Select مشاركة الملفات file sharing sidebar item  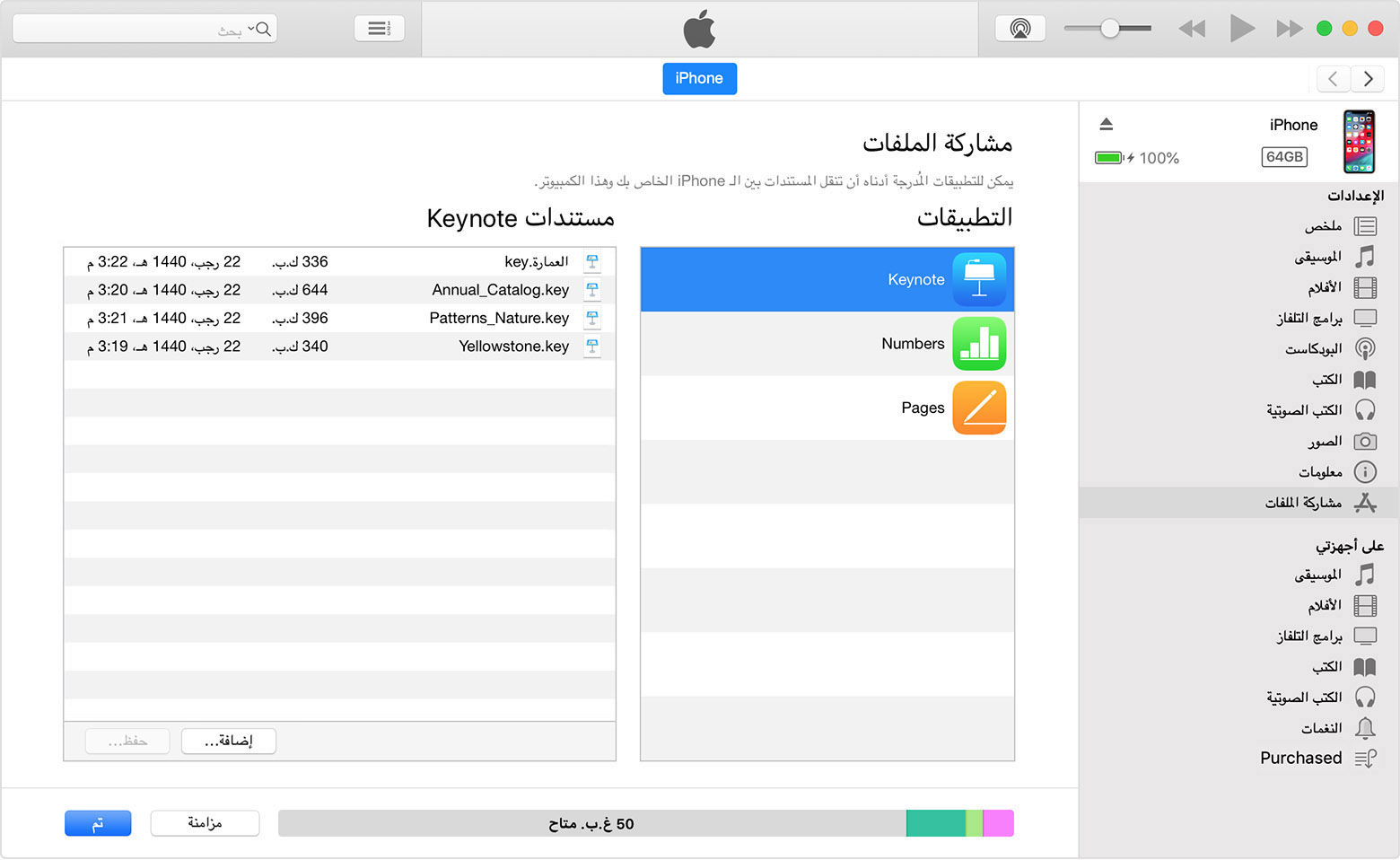pos(1238,503)
